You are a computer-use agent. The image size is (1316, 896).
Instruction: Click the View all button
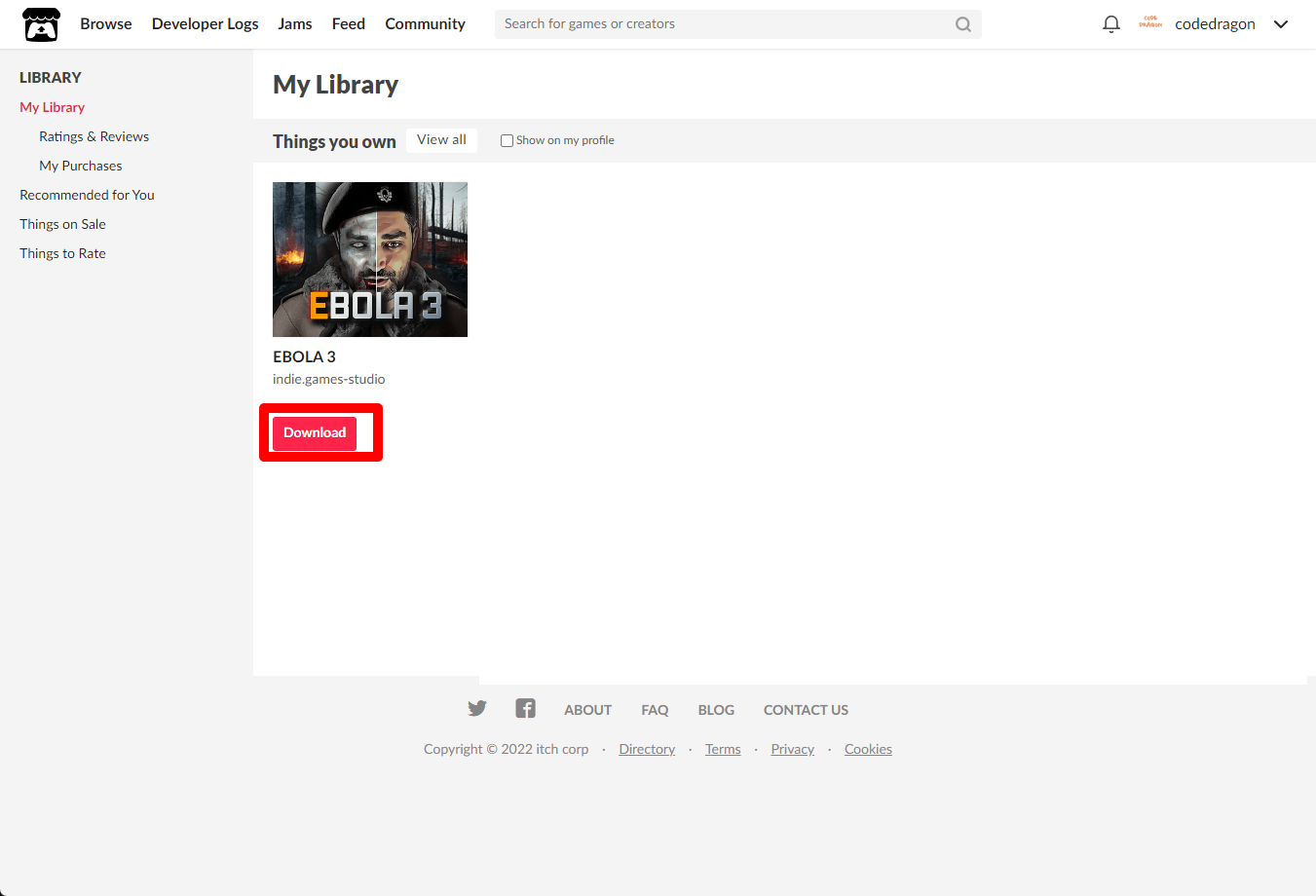point(442,140)
